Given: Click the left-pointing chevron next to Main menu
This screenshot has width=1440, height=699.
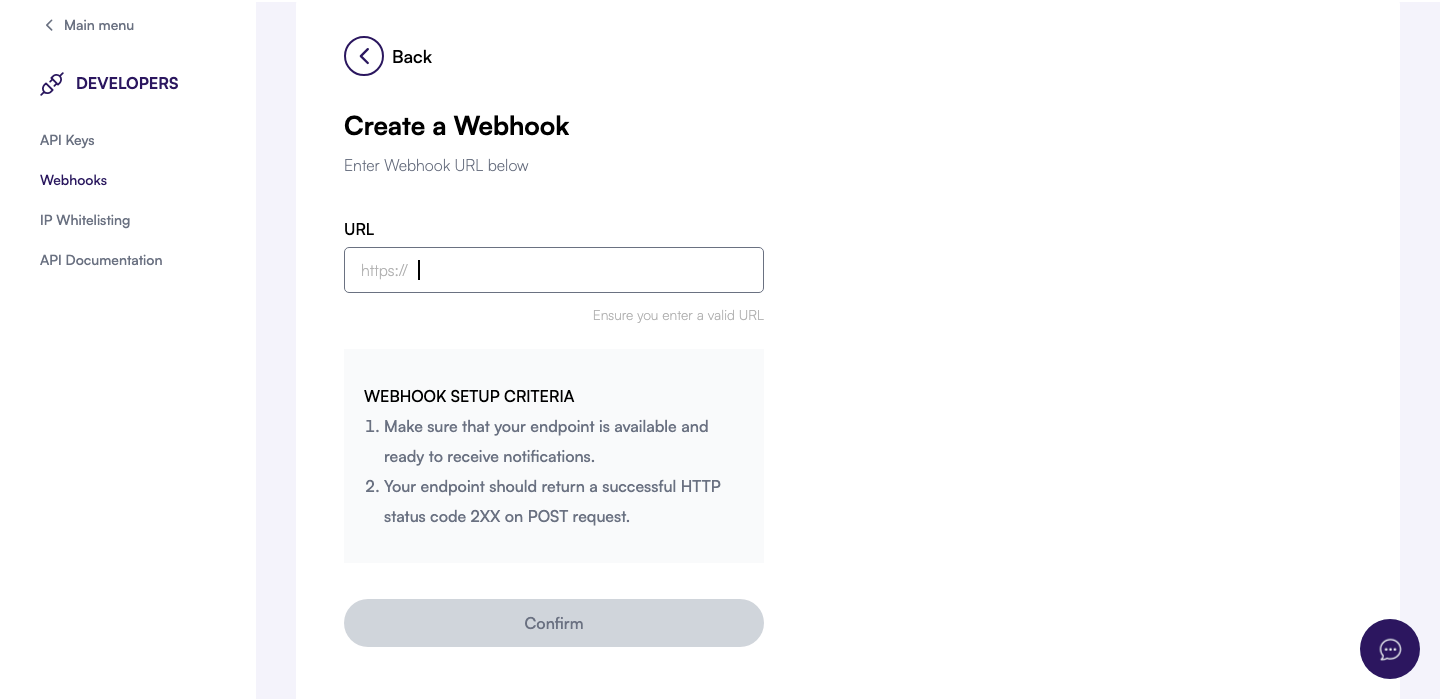Looking at the screenshot, I should (x=50, y=25).
